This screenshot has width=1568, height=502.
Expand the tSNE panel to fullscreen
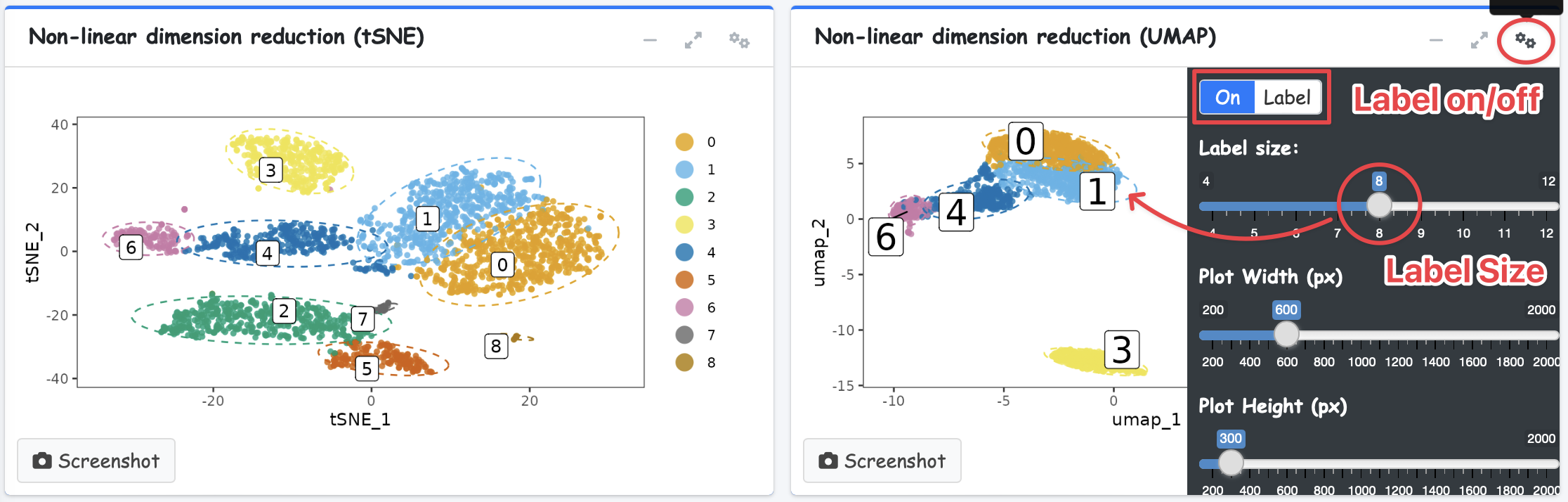click(693, 40)
